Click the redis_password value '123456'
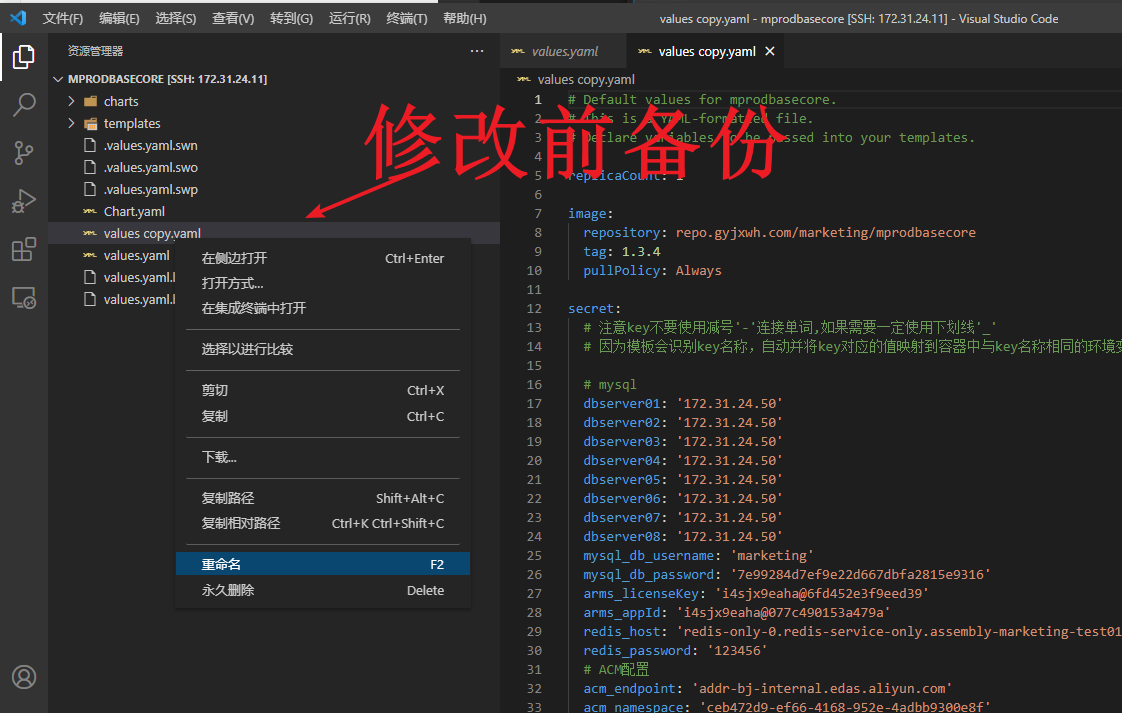This screenshot has width=1122, height=713. click(737, 651)
